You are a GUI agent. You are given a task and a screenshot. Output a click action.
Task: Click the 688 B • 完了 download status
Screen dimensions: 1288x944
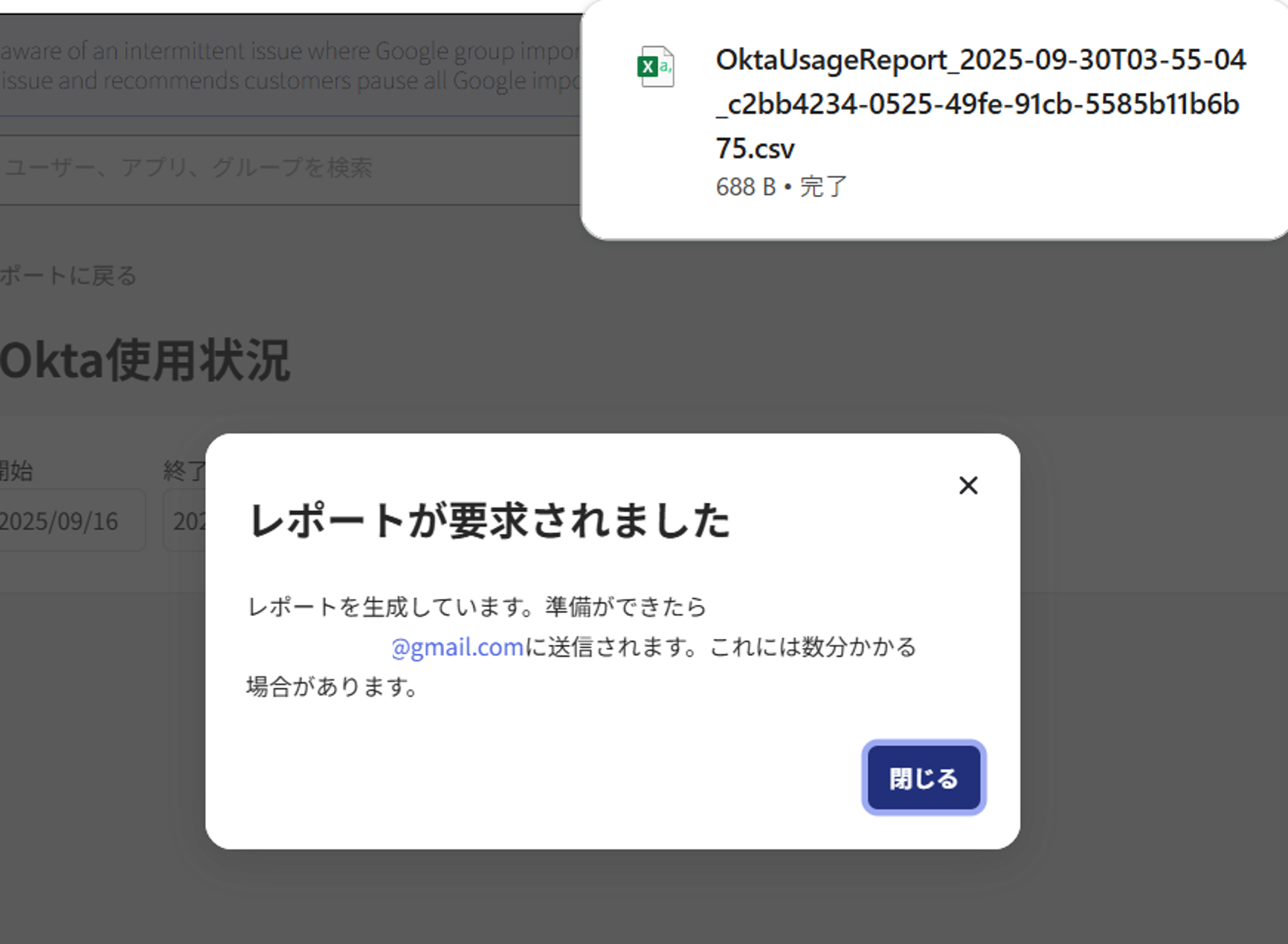(x=781, y=187)
